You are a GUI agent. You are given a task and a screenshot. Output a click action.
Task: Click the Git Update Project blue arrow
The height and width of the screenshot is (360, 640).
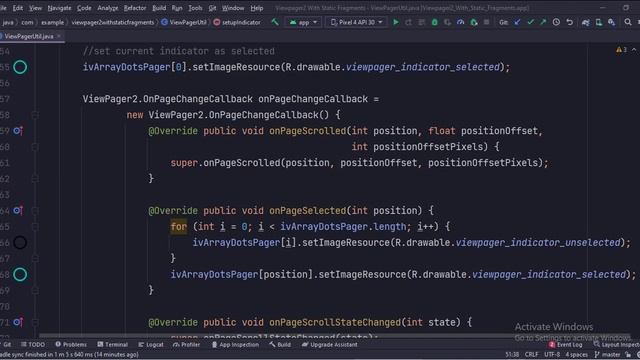point(517,22)
